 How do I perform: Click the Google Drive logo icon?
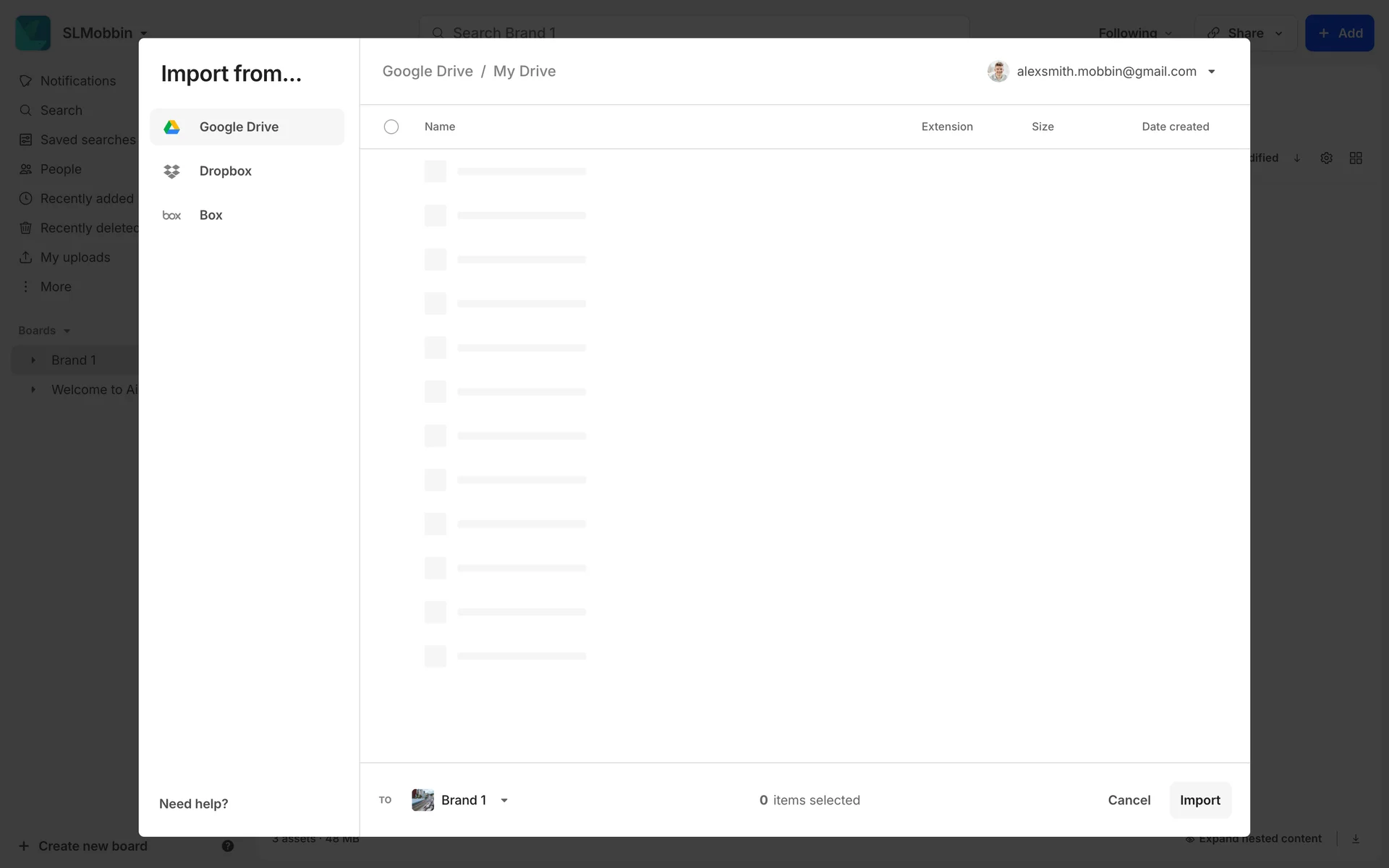[171, 127]
